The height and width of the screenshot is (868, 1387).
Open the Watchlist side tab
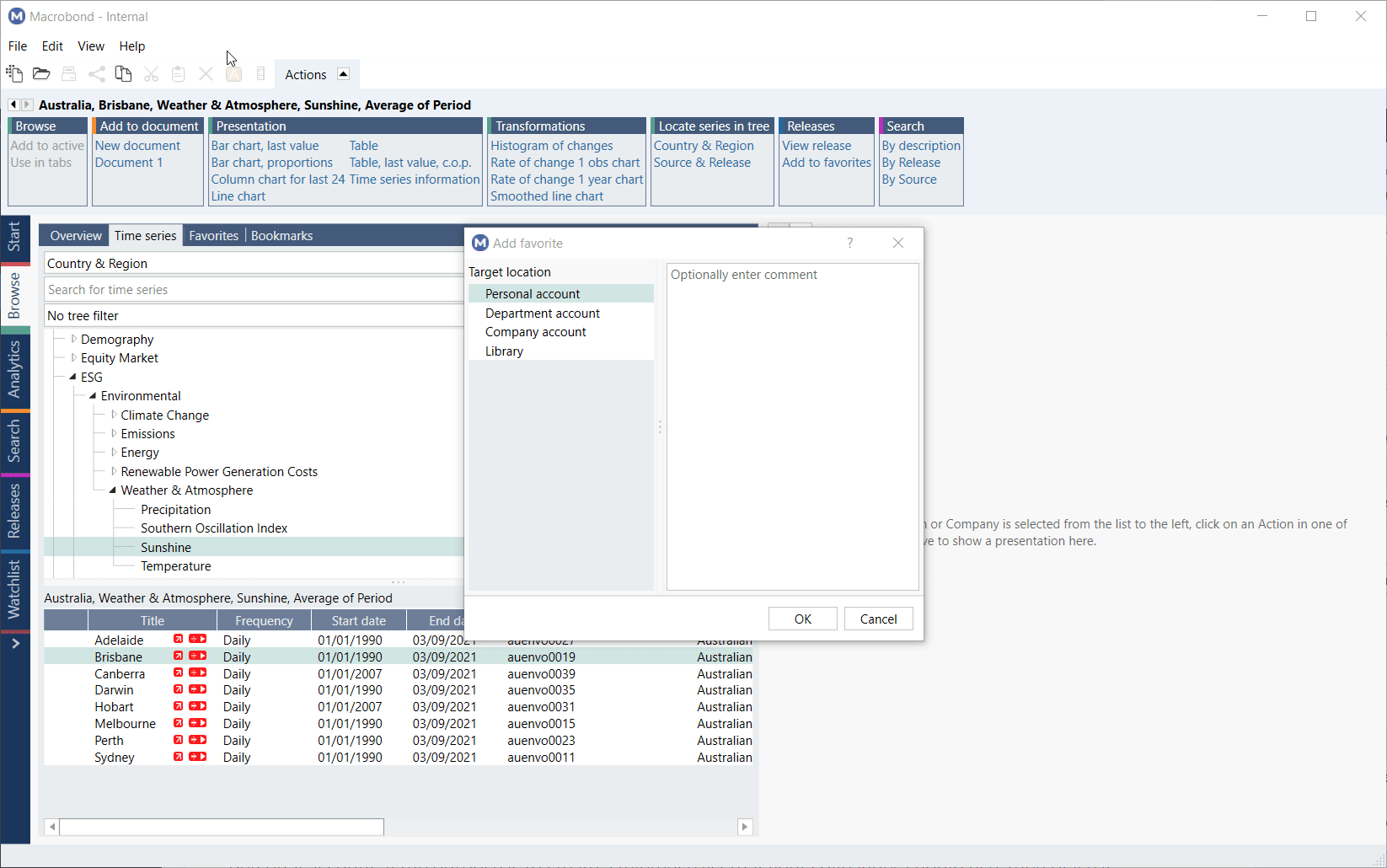[x=14, y=589]
